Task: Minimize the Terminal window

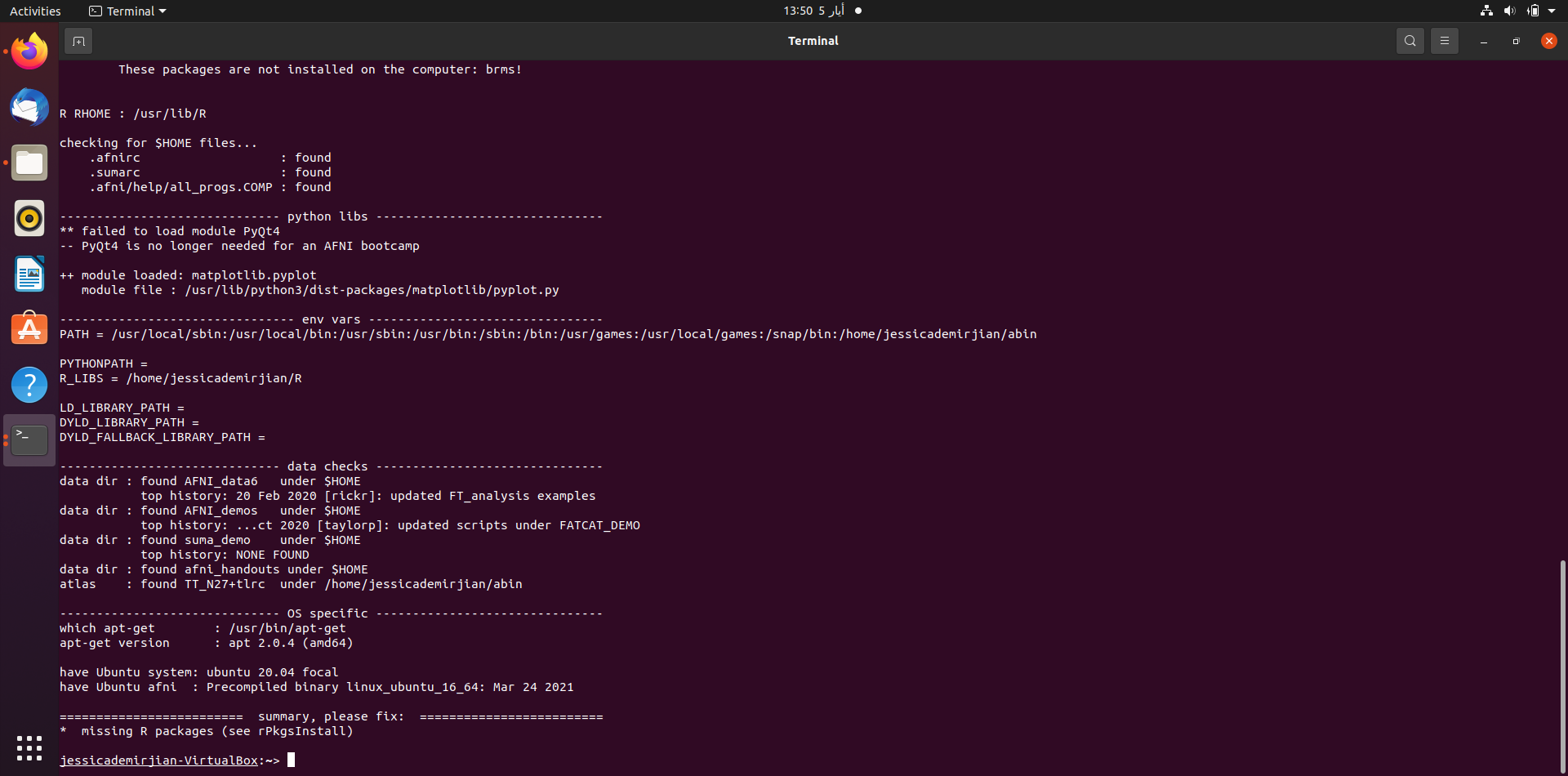Action: click(x=1483, y=41)
